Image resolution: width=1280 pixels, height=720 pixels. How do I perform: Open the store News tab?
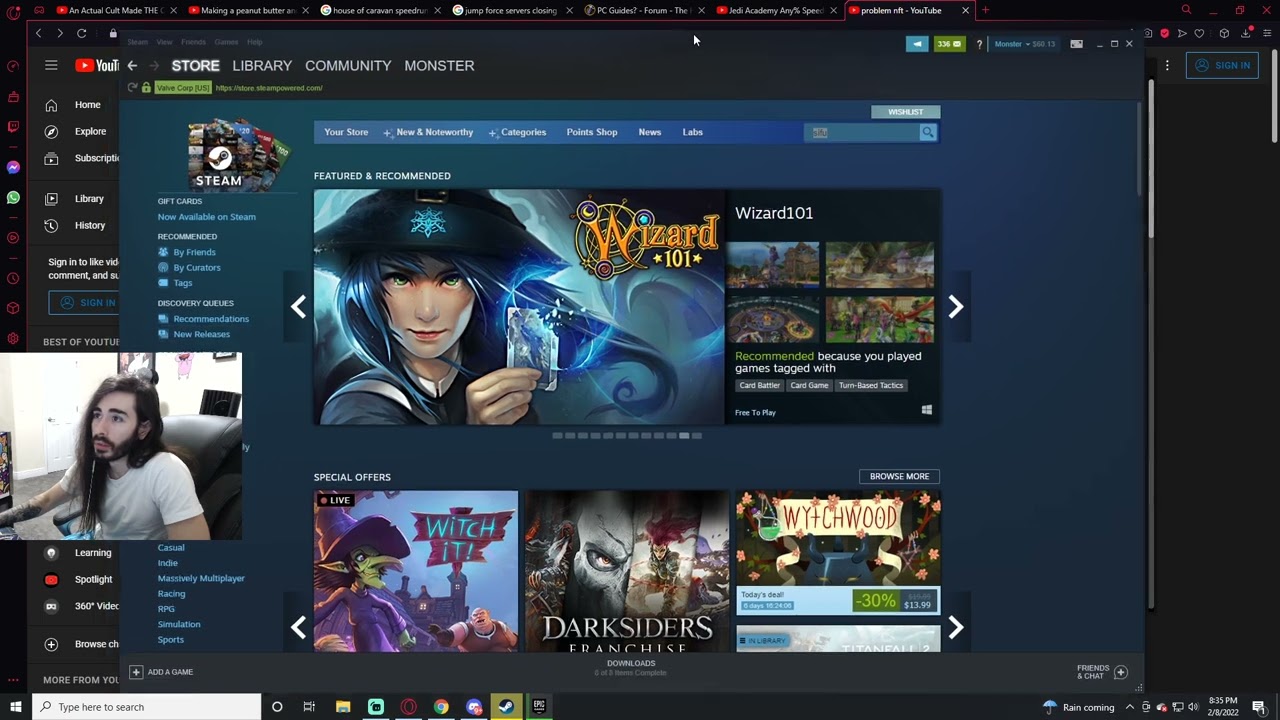click(650, 132)
